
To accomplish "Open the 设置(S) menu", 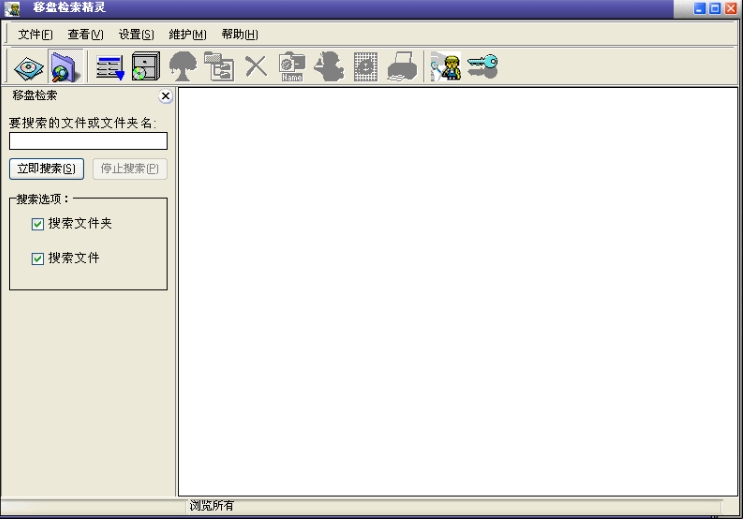I will [x=136, y=35].
